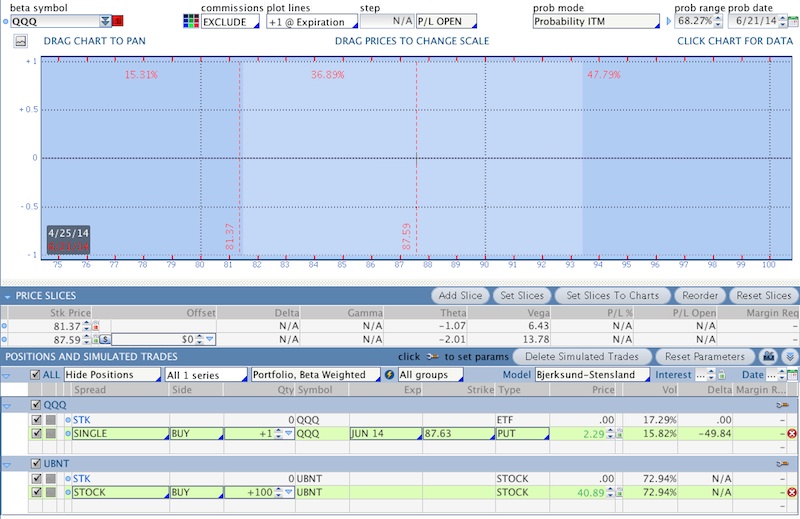Click the wrench icon in the UBNT group row
800x519 pixels.
click(782, 464)
